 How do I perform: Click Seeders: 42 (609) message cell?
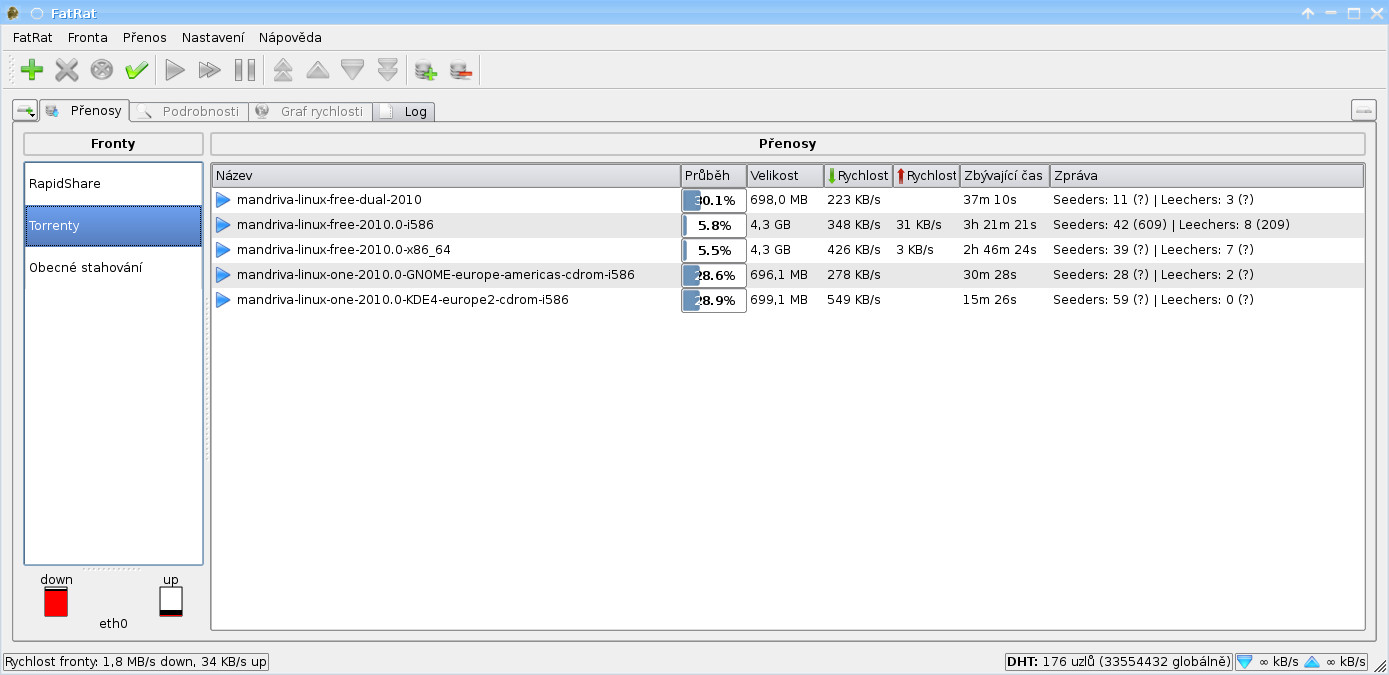[1171, 225]
